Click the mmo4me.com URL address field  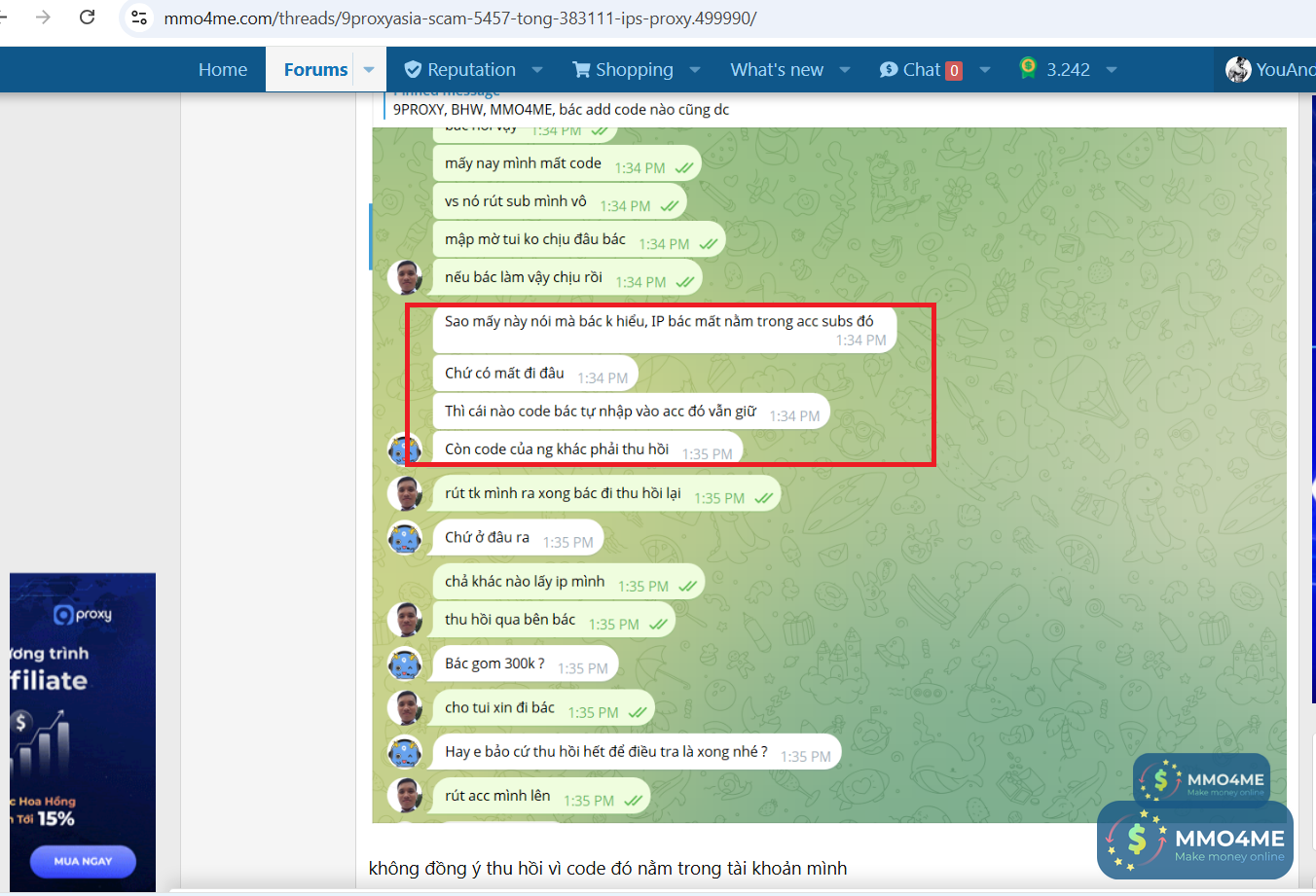pos(460,18)
